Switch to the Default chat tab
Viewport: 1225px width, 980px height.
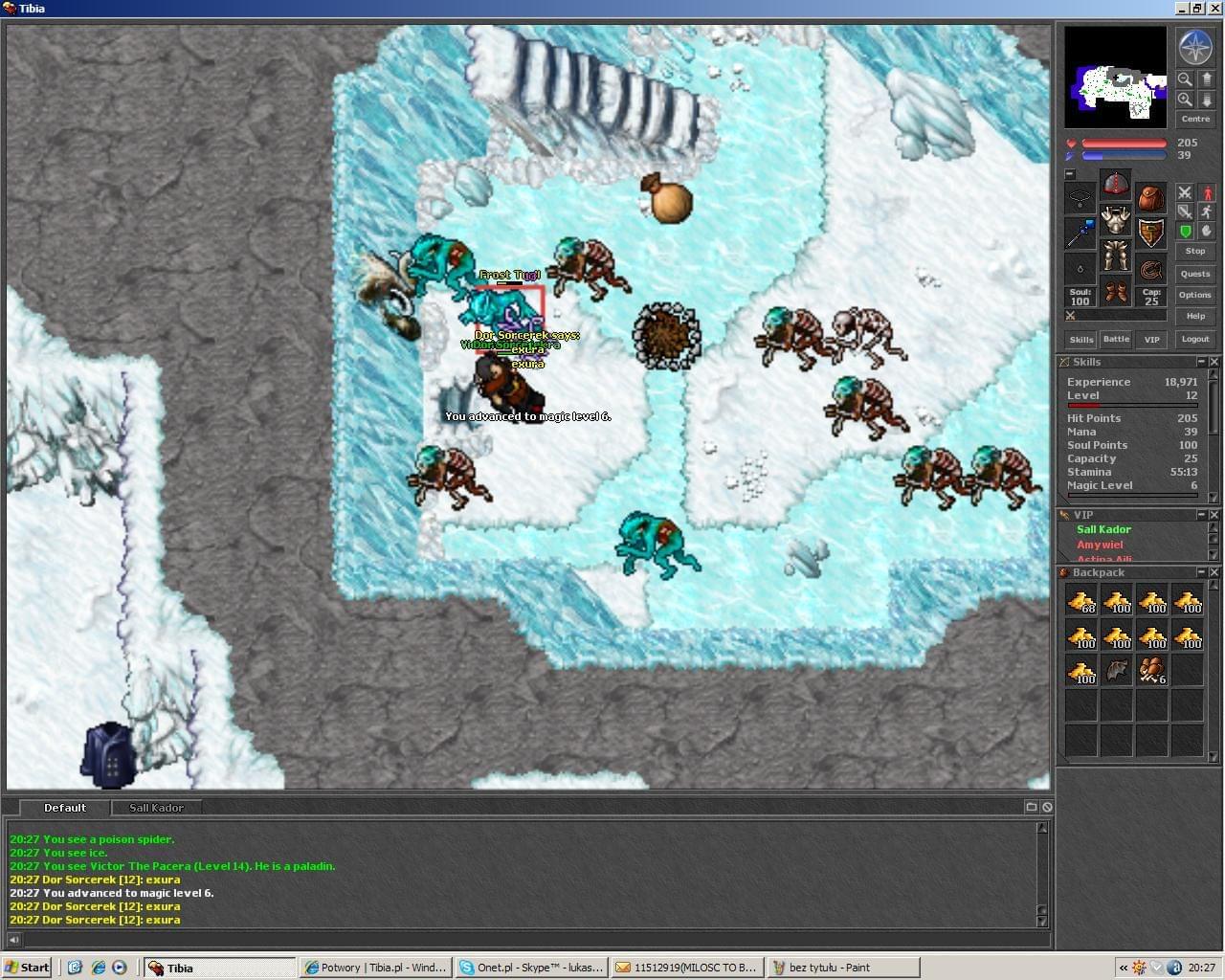point(65,808)
